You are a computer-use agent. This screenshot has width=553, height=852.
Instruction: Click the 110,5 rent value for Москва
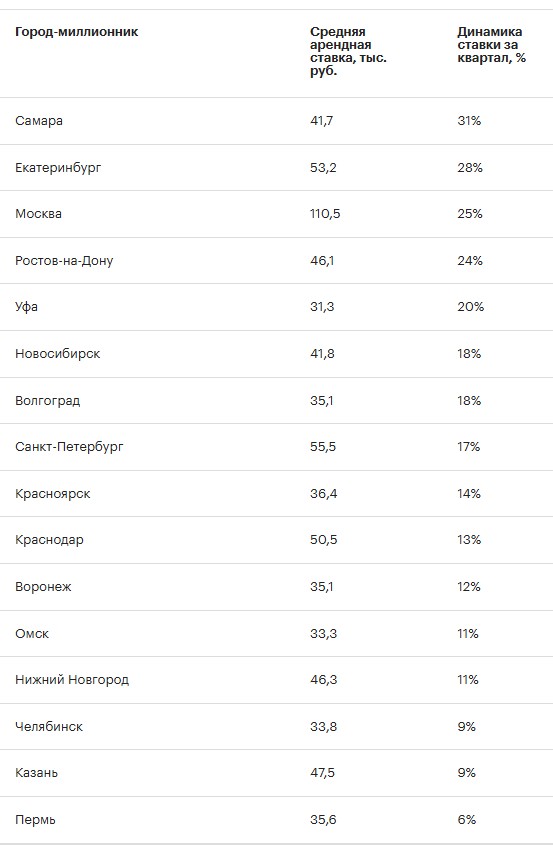click(325, 214)
